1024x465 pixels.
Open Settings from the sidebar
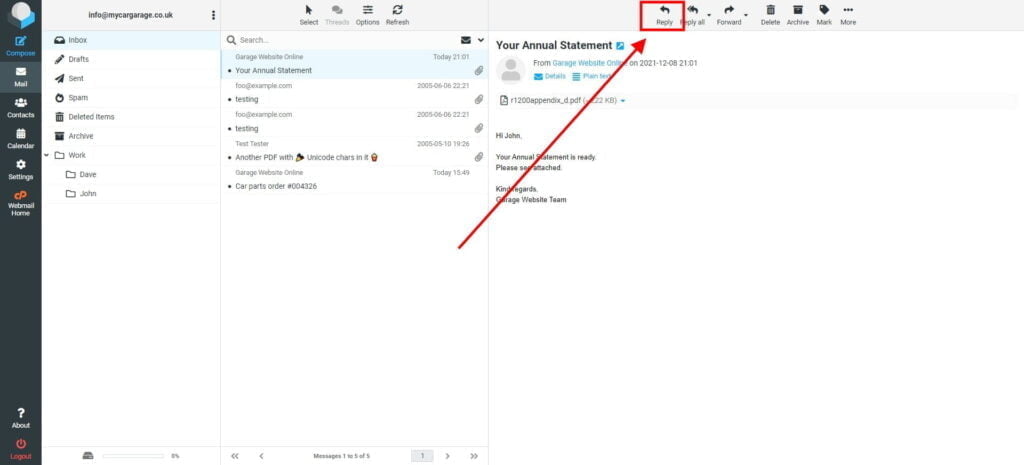point(20,170)
